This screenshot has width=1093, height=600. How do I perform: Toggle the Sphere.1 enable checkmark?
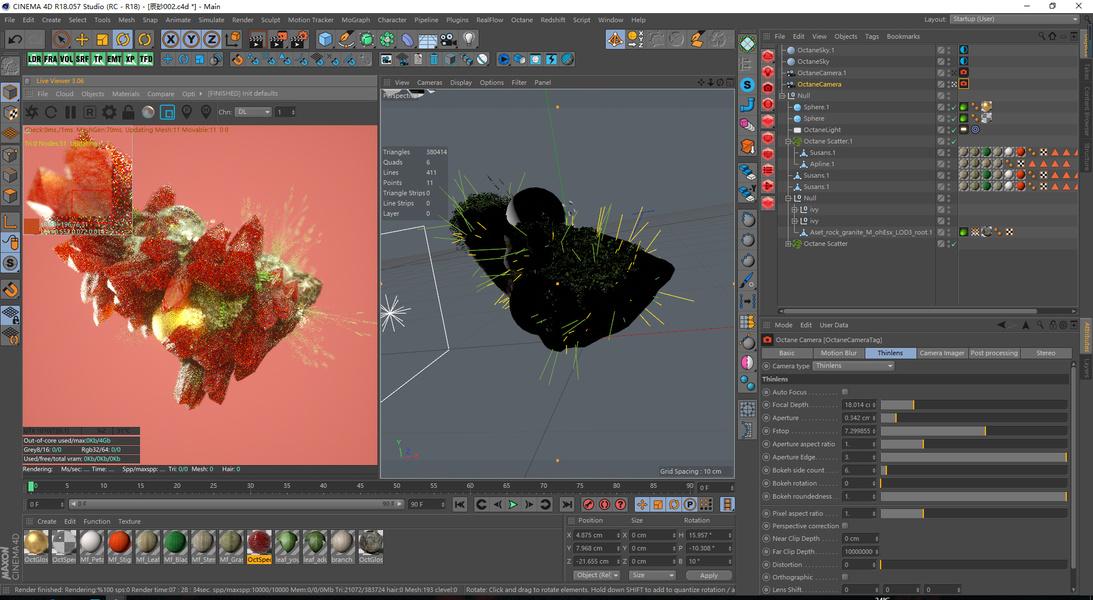[954, 107]
